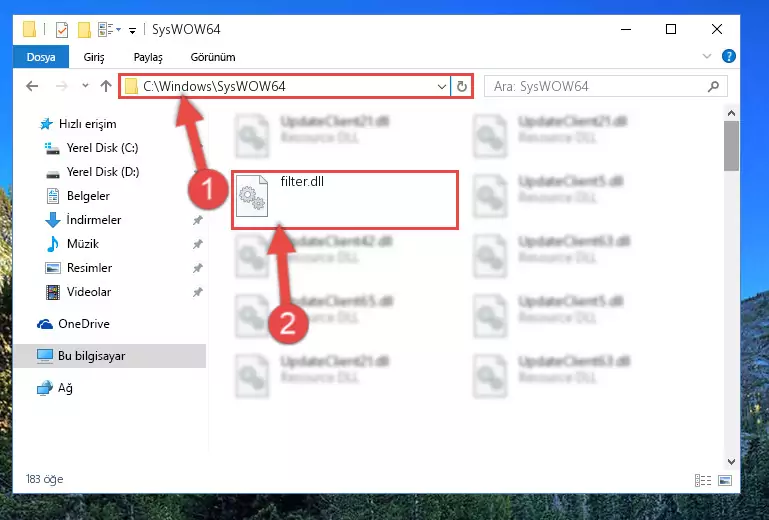The width and height of the screenshot is (769, 520).
Task: Click the search magnifier icon
Action: click(714, 86)
